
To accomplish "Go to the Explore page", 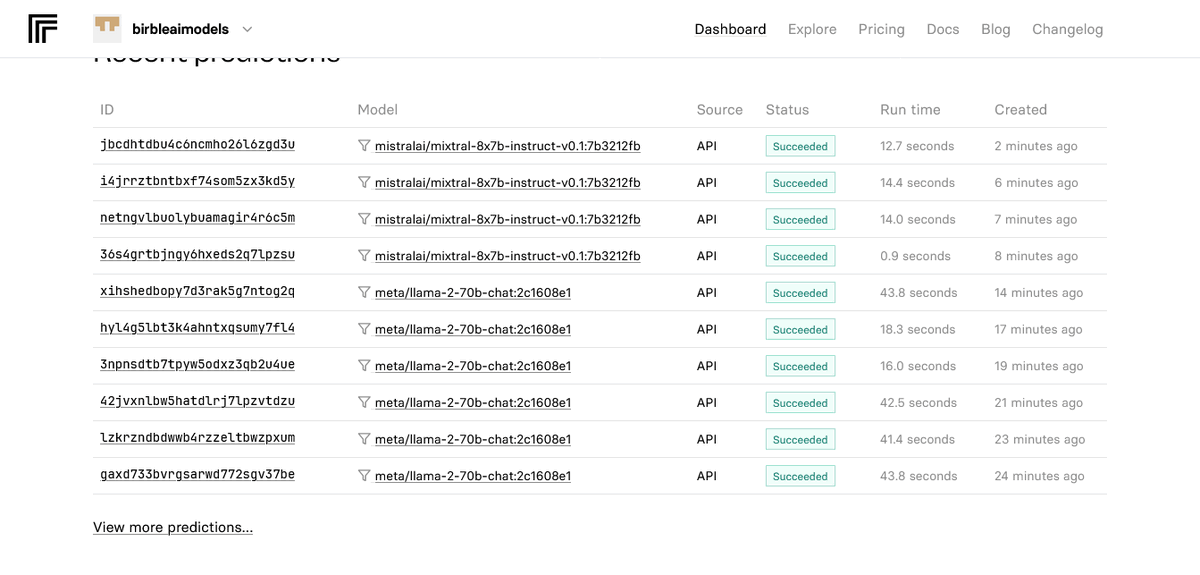I will (x=812, y=29).
